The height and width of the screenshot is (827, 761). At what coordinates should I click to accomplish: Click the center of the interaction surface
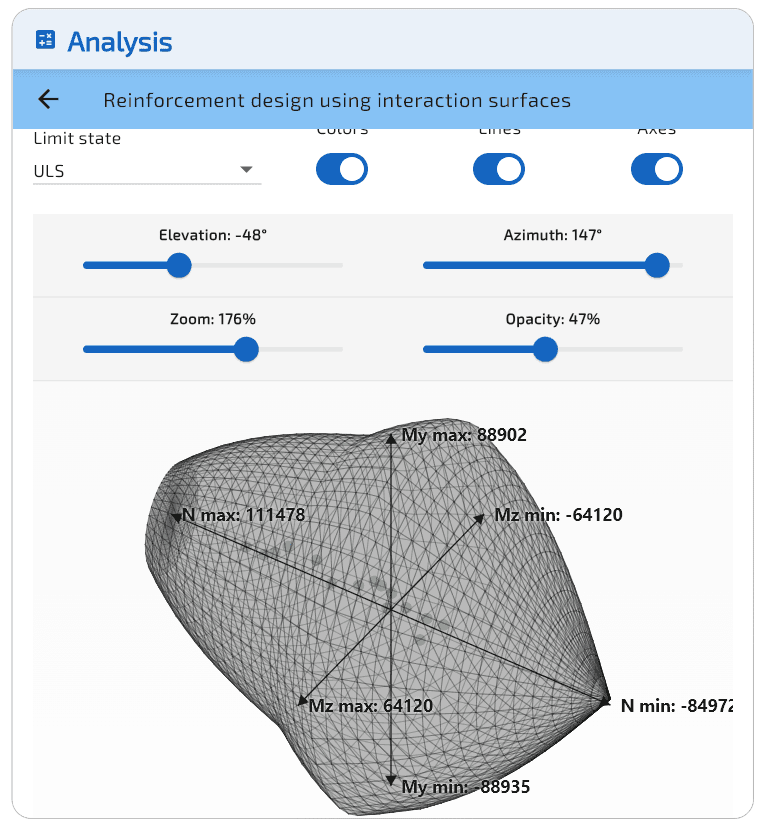click(x=390, y=610)
